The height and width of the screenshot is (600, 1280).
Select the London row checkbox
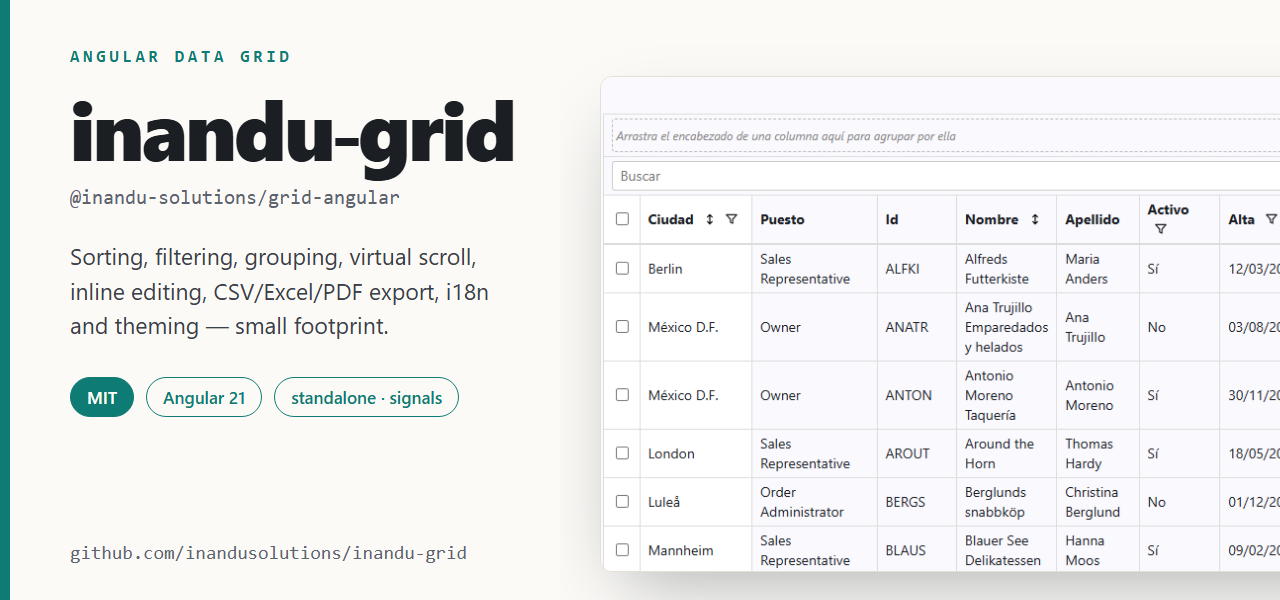622,452
